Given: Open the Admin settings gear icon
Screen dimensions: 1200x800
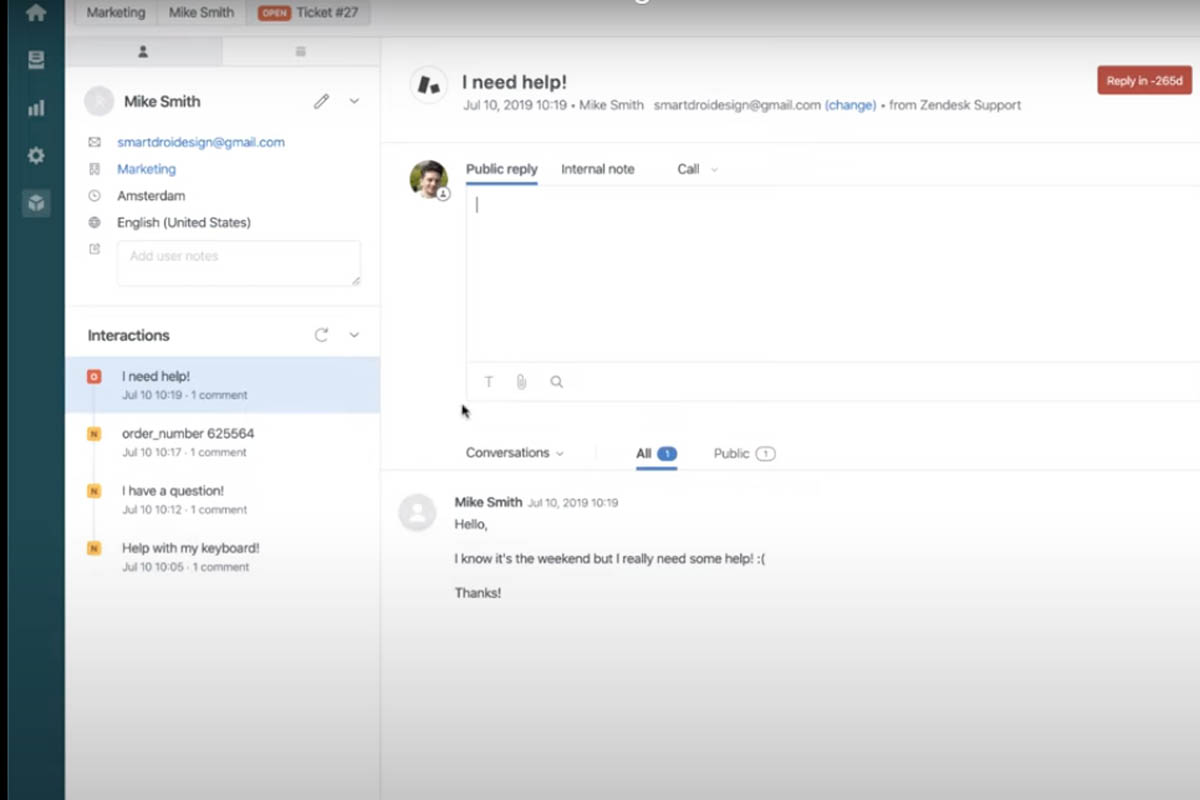Looking at the screenshot, I should click(x=36, y=156).
